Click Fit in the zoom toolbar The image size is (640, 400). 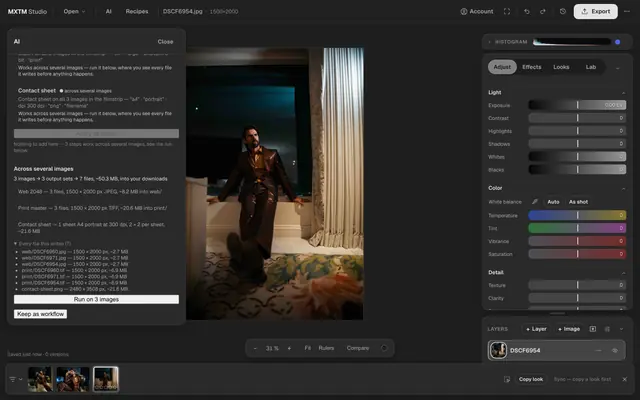point(308,348)
